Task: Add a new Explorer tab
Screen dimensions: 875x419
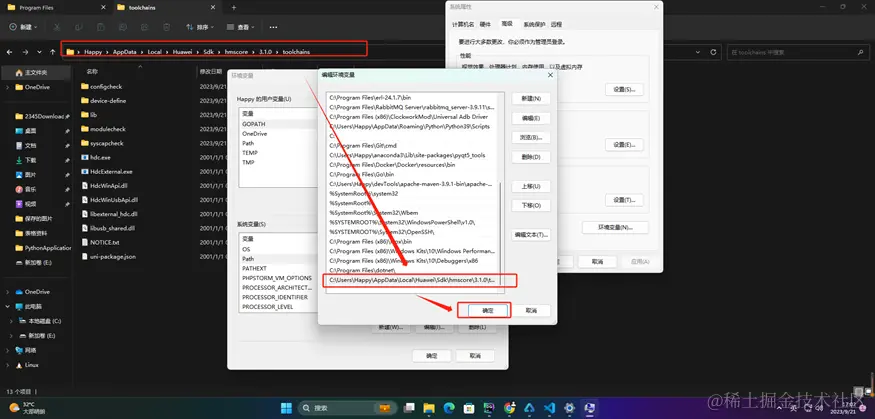Action: click(x=234, y=8)
